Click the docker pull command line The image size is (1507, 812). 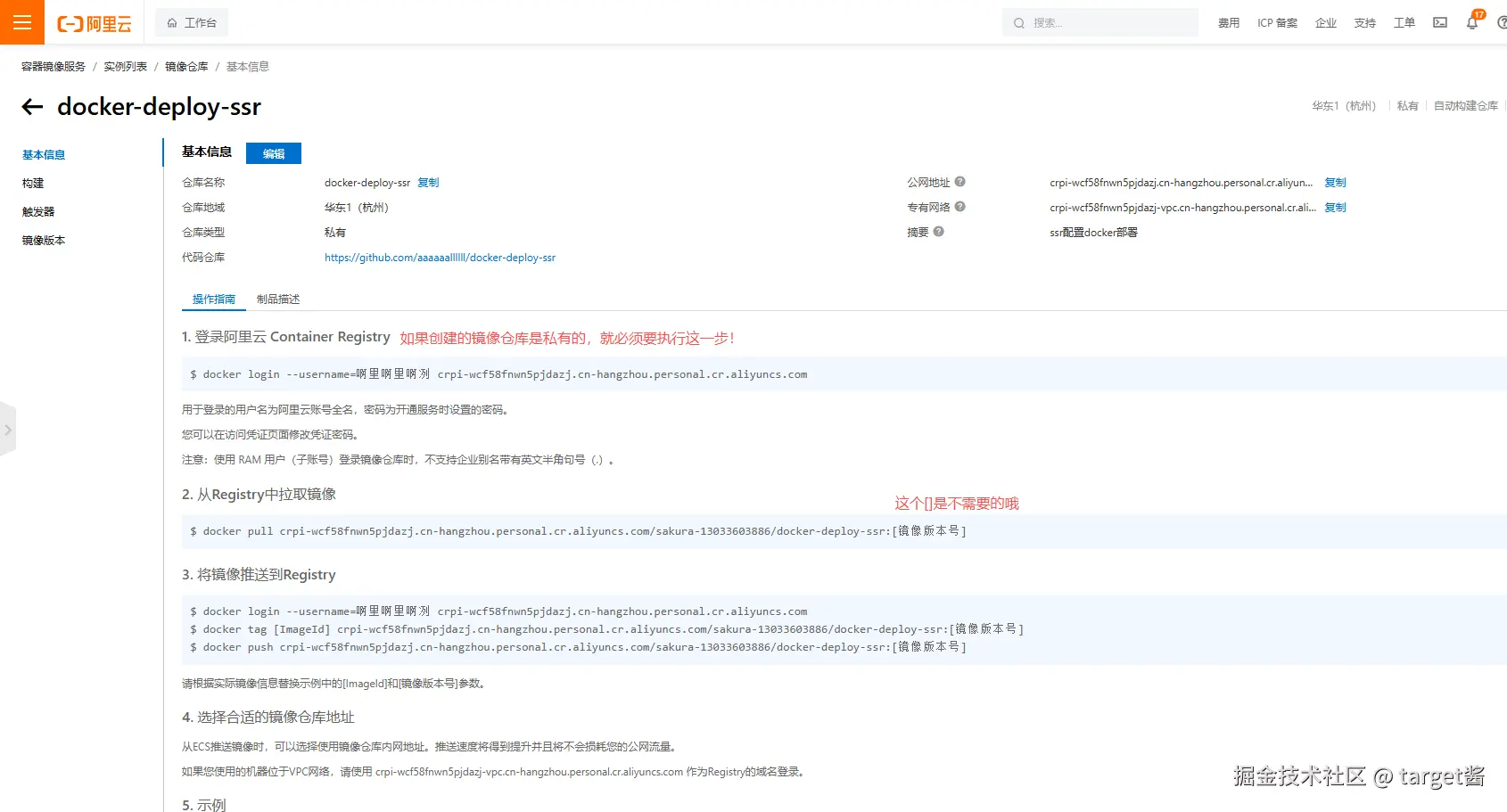[x=578, y=531]
